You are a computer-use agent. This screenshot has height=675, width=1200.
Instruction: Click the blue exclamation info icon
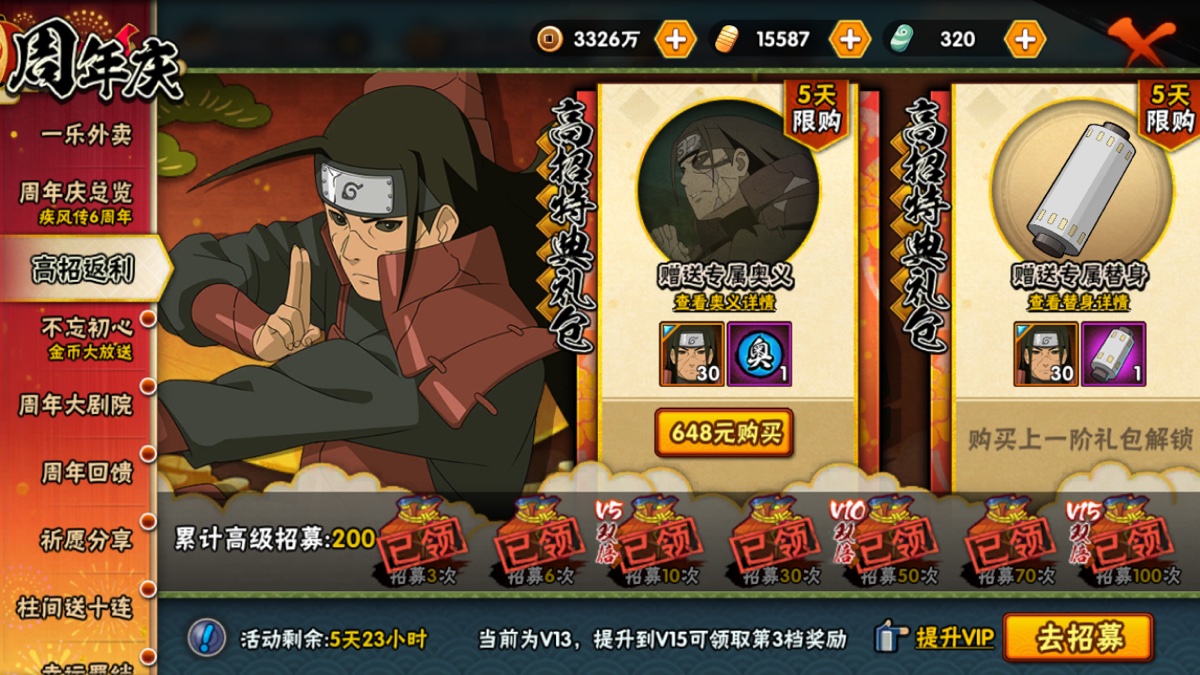[x=205, y=637]
